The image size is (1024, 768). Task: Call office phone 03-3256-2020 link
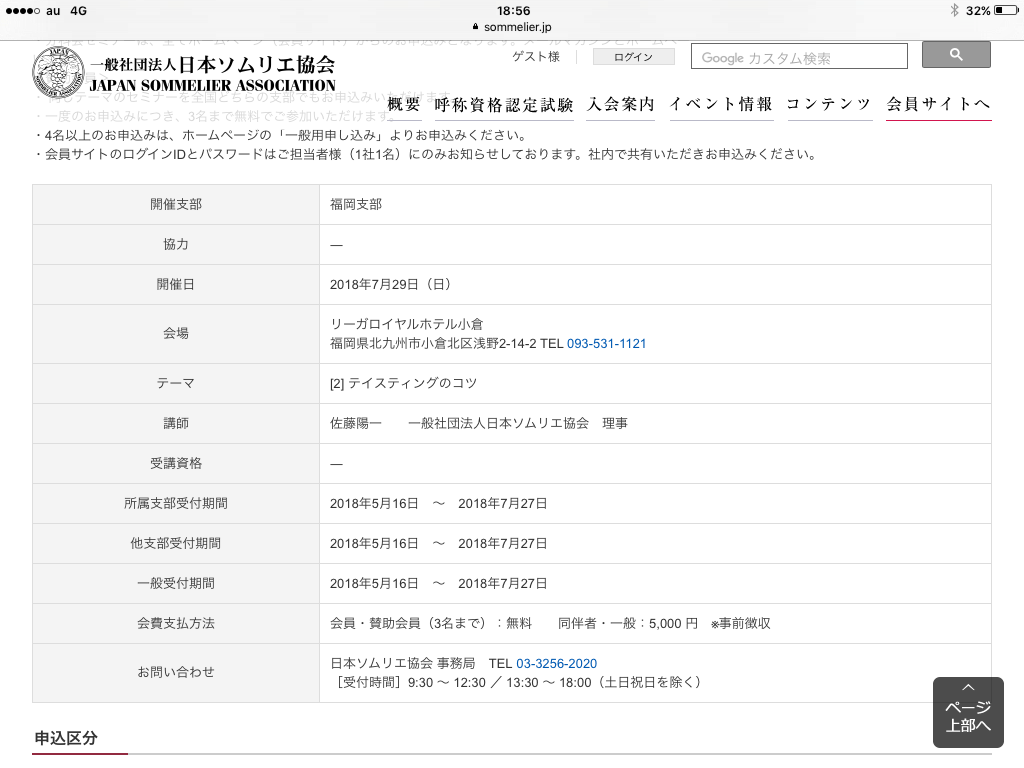click(556, 664)
